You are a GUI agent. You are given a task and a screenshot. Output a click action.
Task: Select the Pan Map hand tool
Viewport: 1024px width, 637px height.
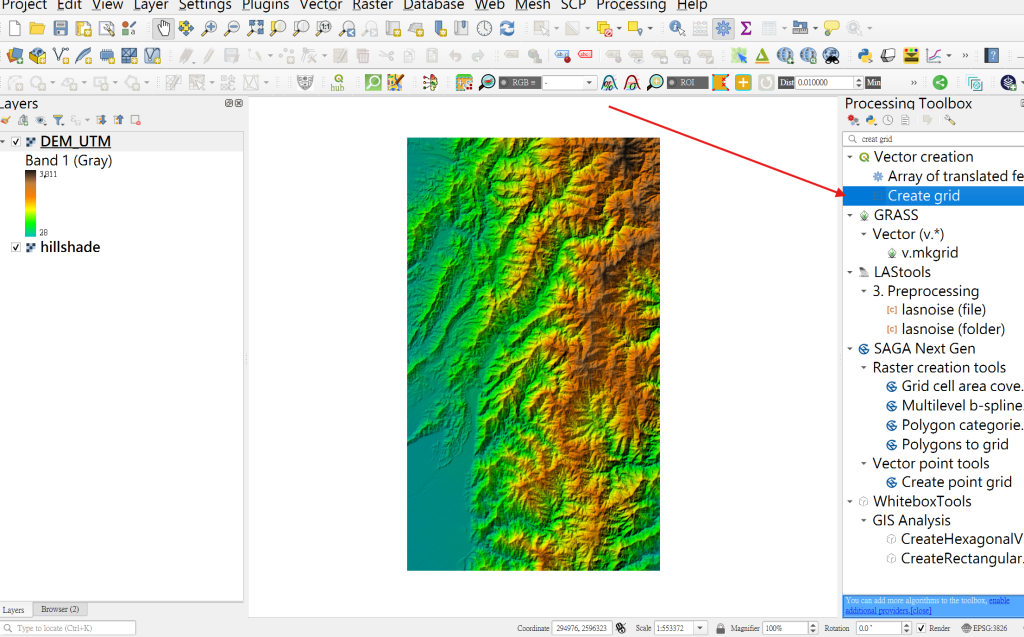click(163, 28)
